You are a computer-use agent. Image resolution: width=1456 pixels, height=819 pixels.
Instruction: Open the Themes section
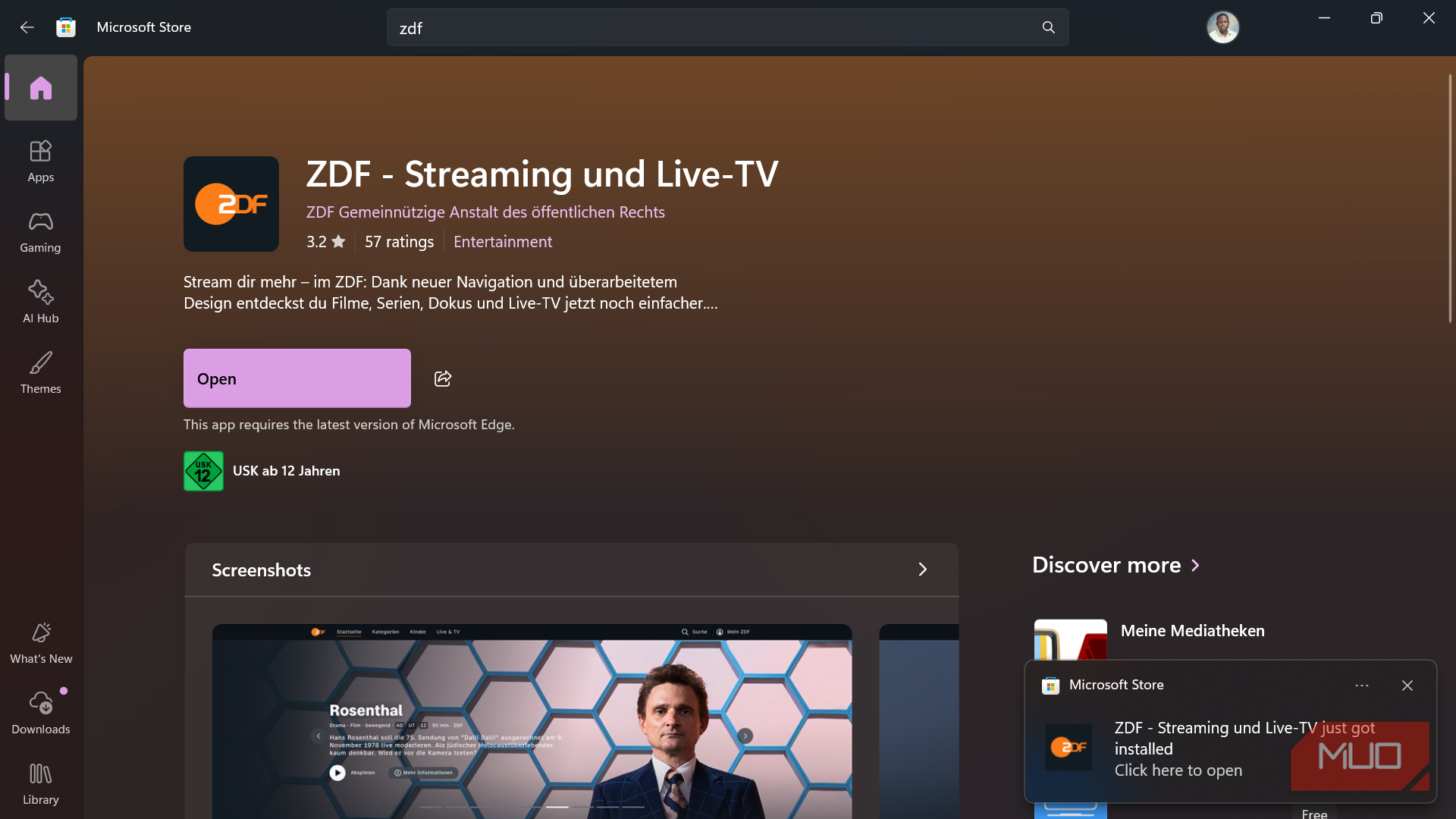coord(41,372)
